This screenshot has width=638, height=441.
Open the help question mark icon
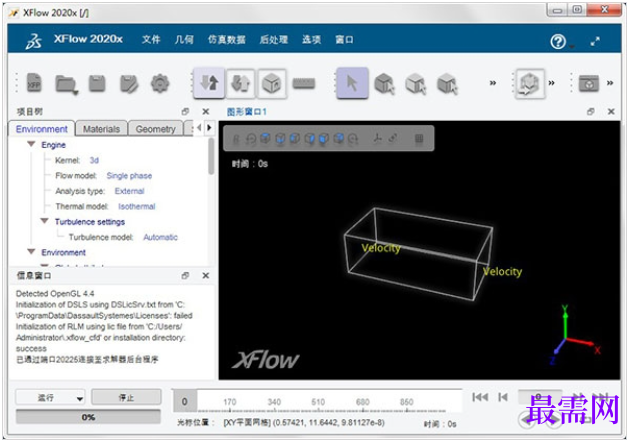(558, 41)
